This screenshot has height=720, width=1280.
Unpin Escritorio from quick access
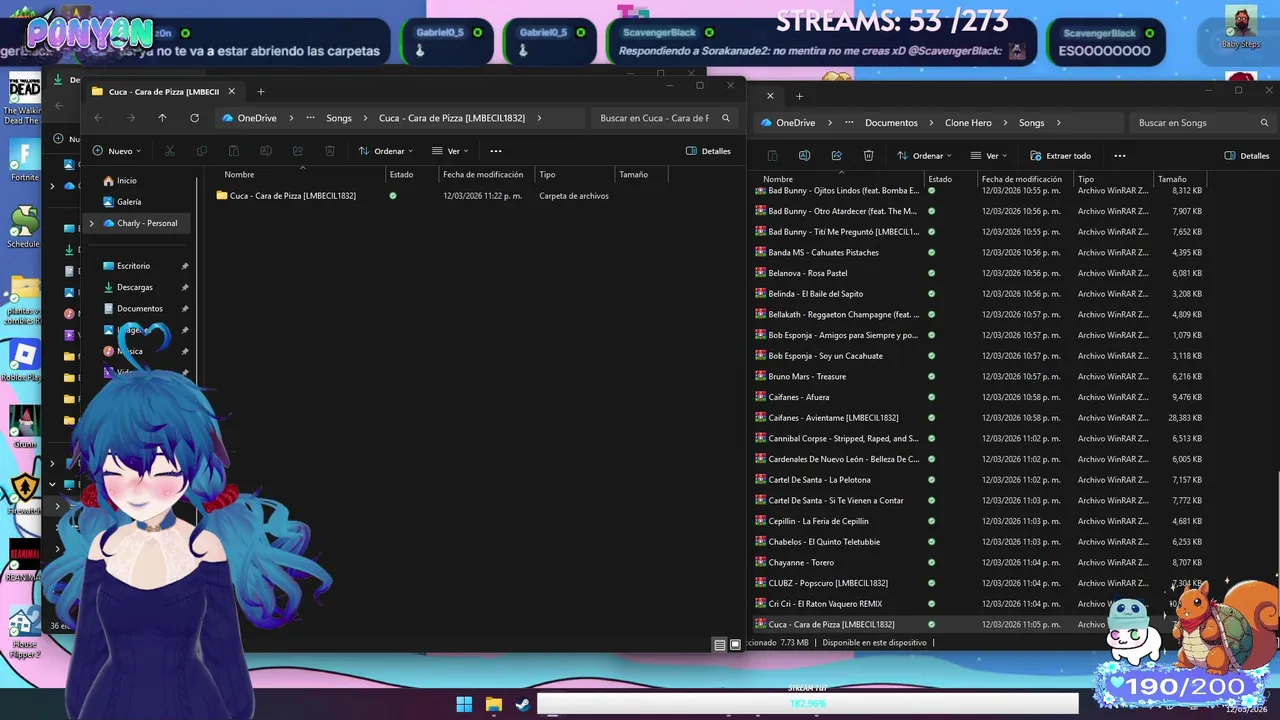coord(185,266)
